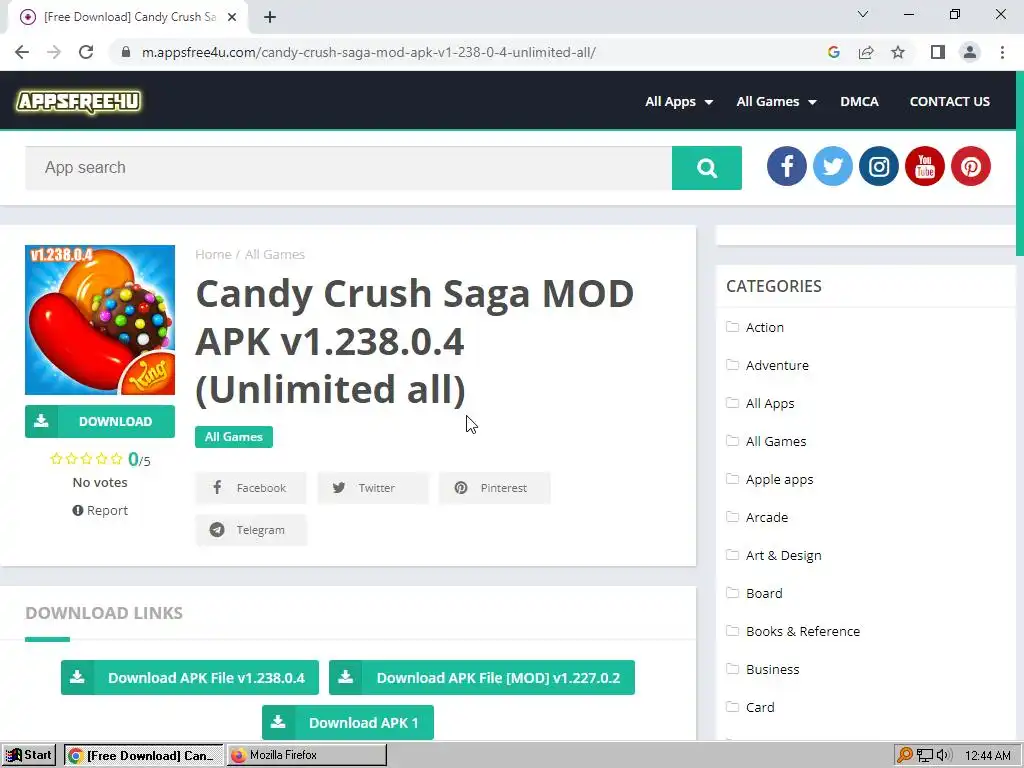The width and height of the screenshot is (1024, 768).
Task: Click the Chrome taskbar item
Action: pyautogui.click(x=144, y=755)
